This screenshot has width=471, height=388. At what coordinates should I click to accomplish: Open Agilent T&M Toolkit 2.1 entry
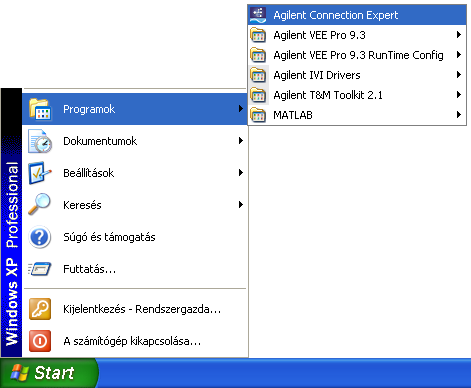(x=357, y=95)
